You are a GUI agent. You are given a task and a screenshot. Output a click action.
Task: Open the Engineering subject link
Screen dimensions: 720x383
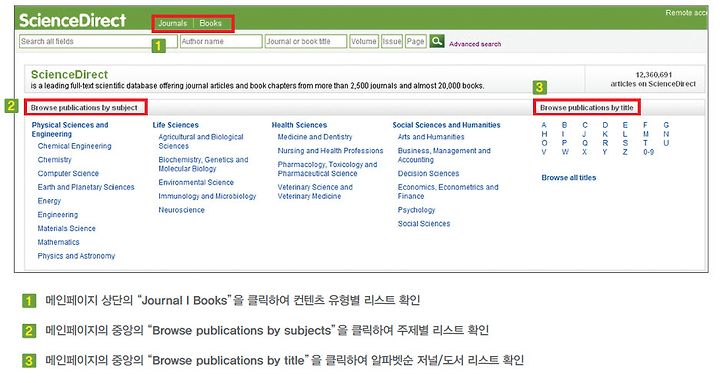[x=58, y=215]
